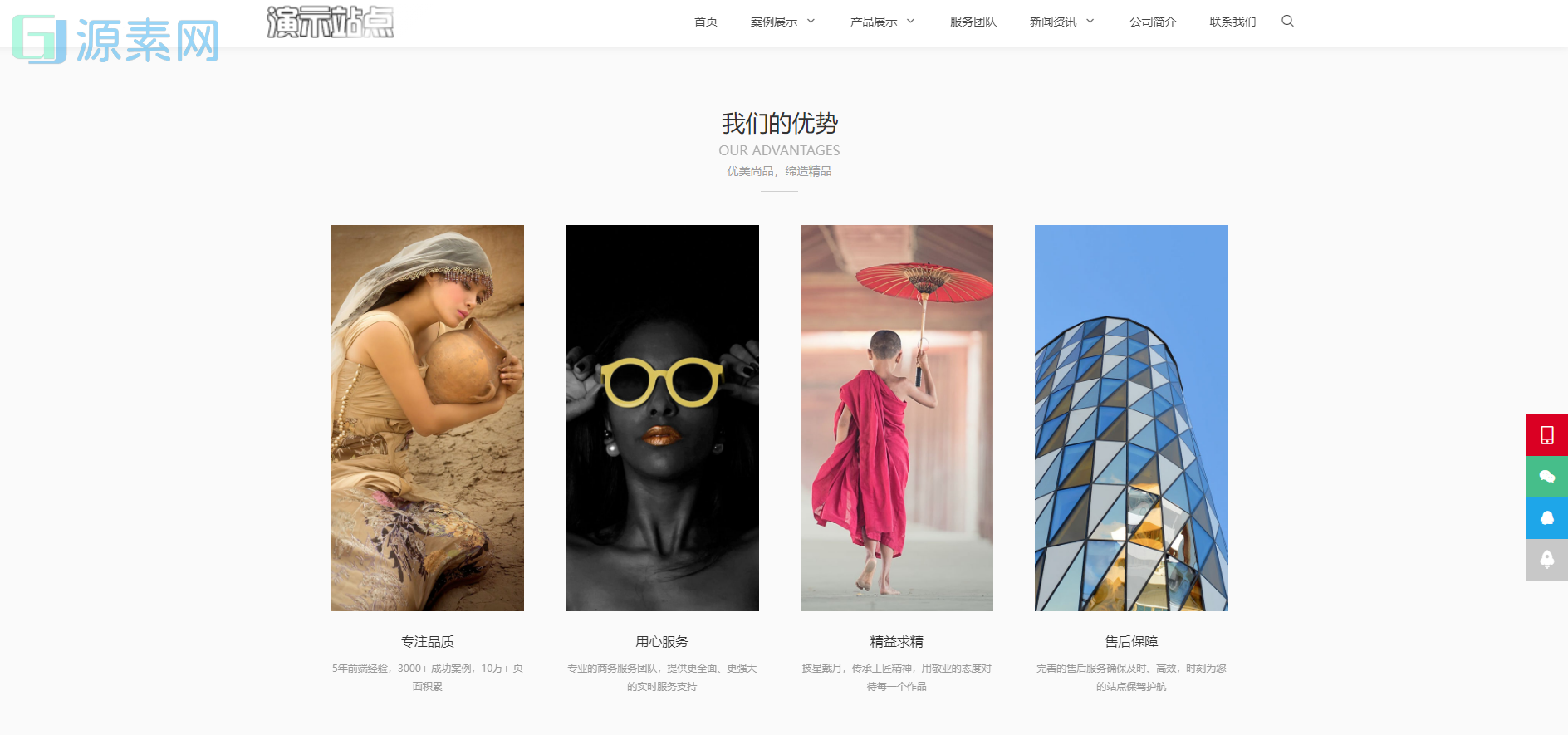
Task: Open the 公司简介 menu item
Action: point(1153,22)
